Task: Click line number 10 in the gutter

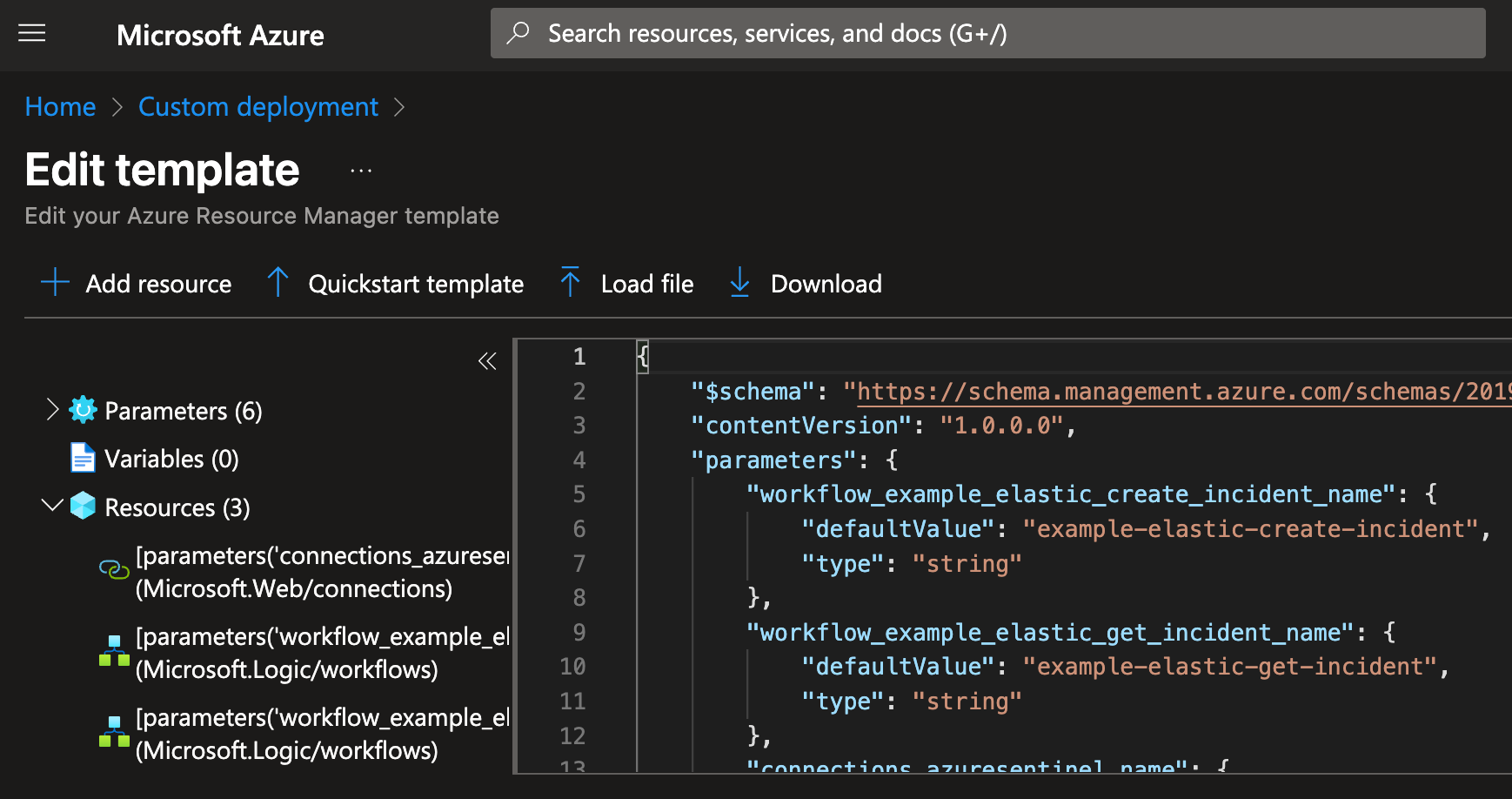Action: click(x=572, y=667)
